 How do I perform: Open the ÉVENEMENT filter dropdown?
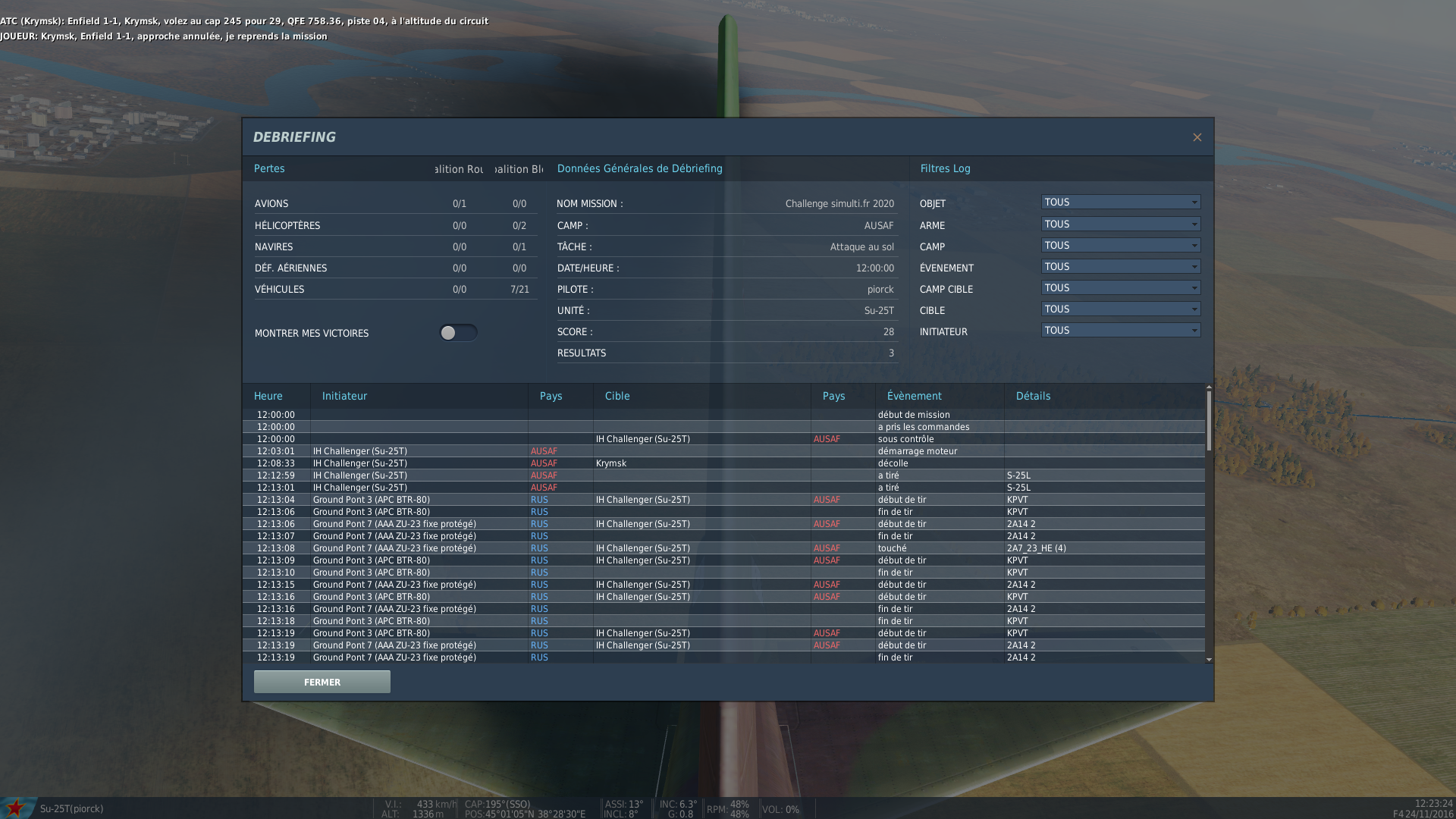point(1120,267)
